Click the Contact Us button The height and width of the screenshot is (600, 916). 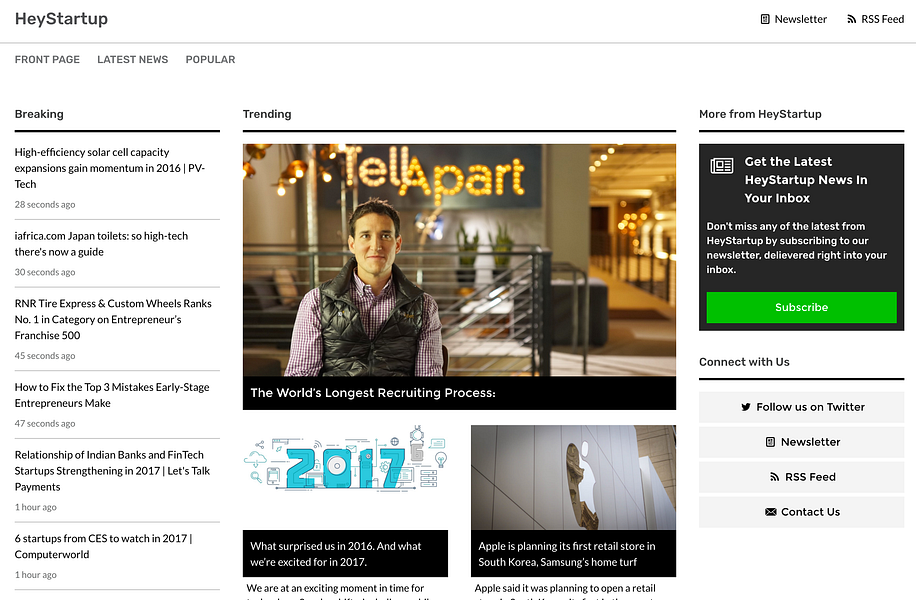pos(802,512)
